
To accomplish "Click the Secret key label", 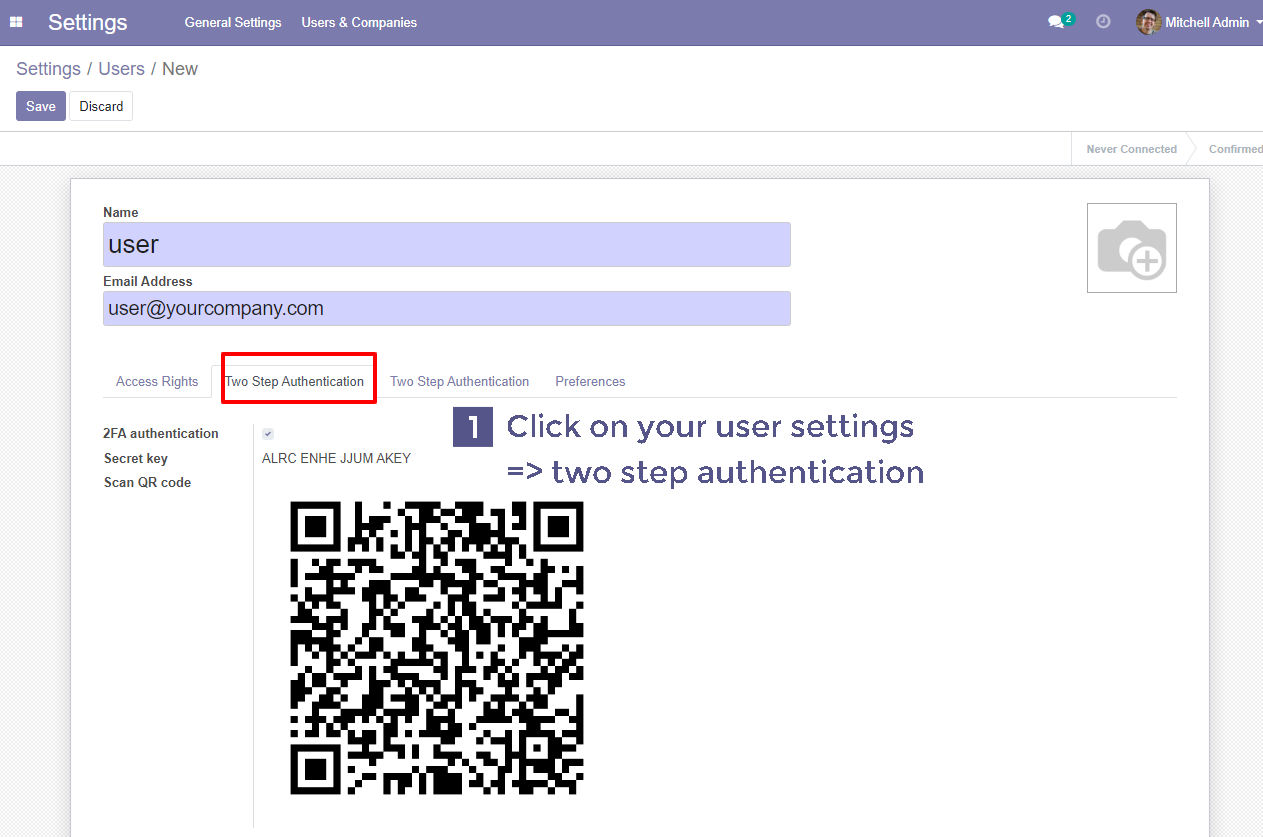I will pos(136,458).
